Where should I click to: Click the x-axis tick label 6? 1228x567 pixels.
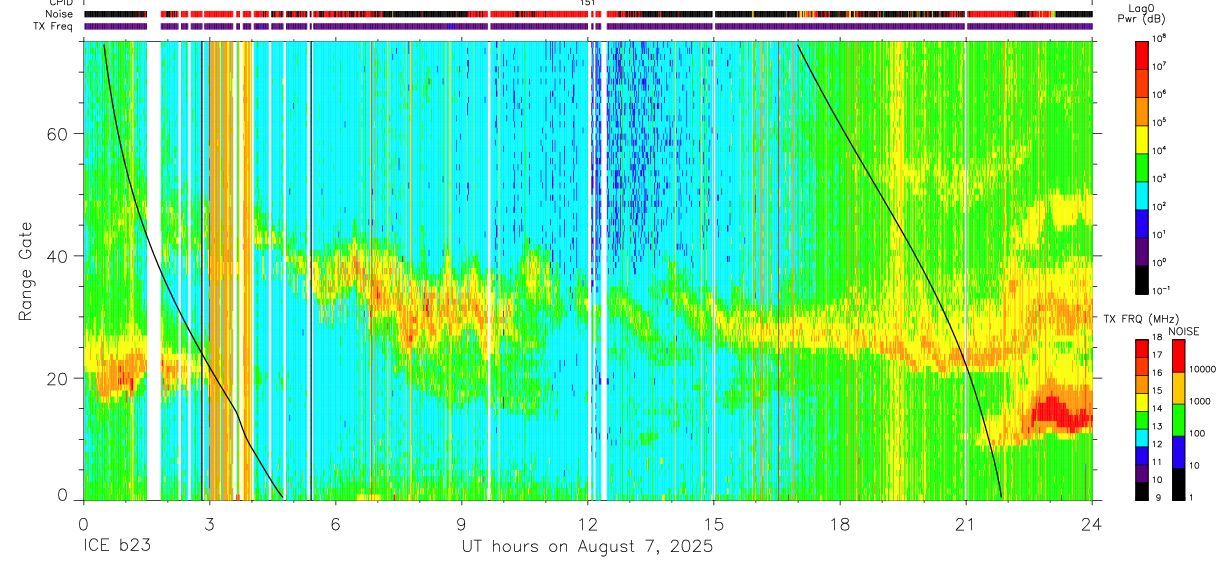335,523
